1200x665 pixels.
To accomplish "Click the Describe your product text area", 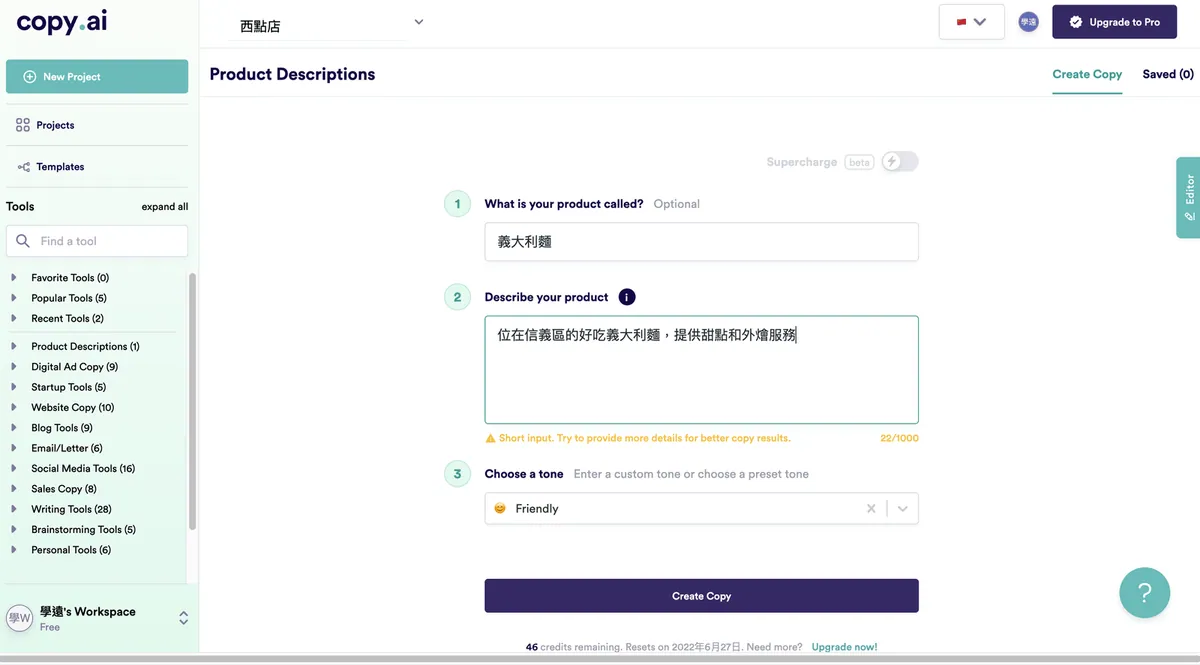I will coord(701,370).
